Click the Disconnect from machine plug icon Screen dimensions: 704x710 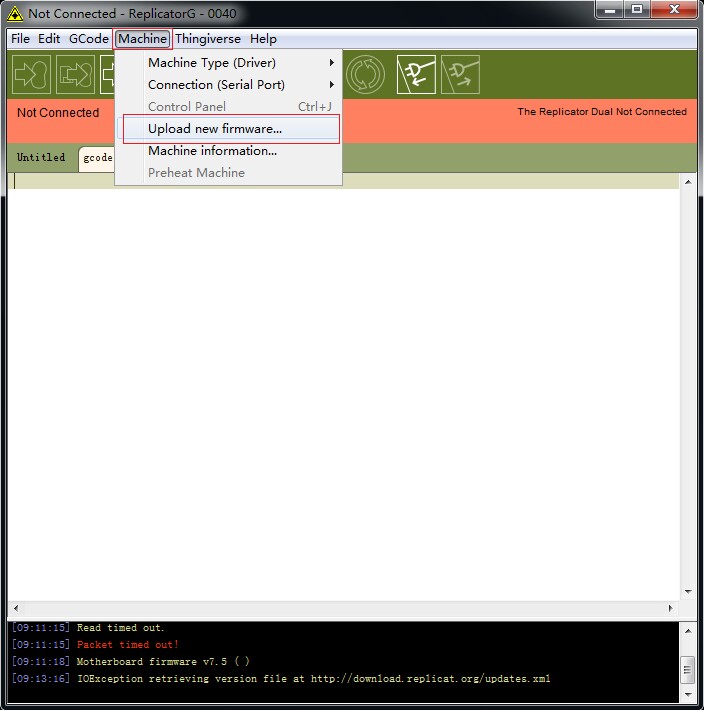pyautogui.click(x=460, y=74)
